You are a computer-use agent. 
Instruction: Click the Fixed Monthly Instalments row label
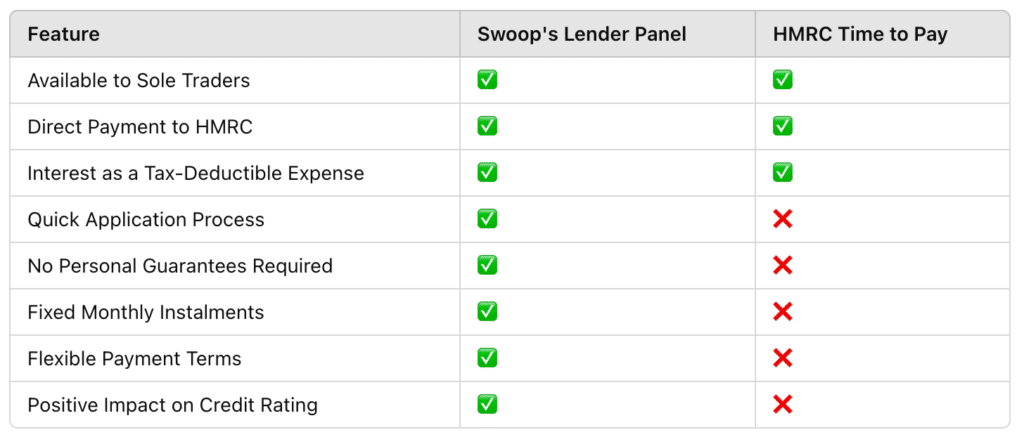point(146,312)
